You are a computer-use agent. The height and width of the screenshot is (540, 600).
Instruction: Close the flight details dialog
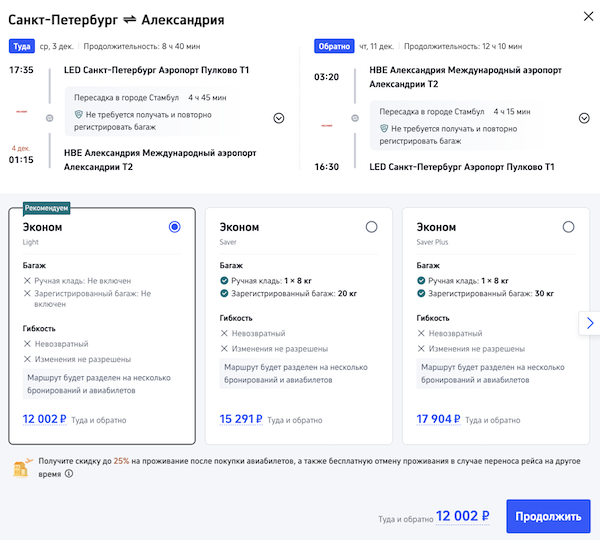[584, 17]
